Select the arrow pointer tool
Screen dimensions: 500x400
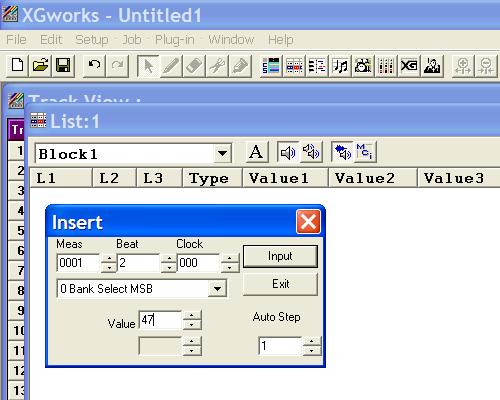click(148, 65)
